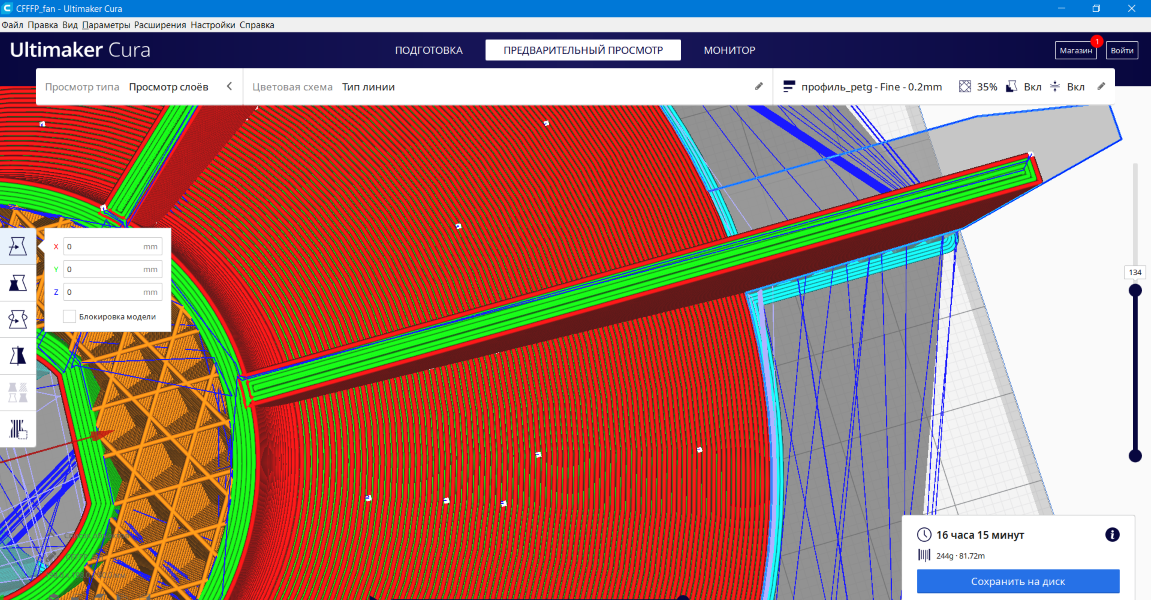Click the infill 35% icon

pos(965,87)
